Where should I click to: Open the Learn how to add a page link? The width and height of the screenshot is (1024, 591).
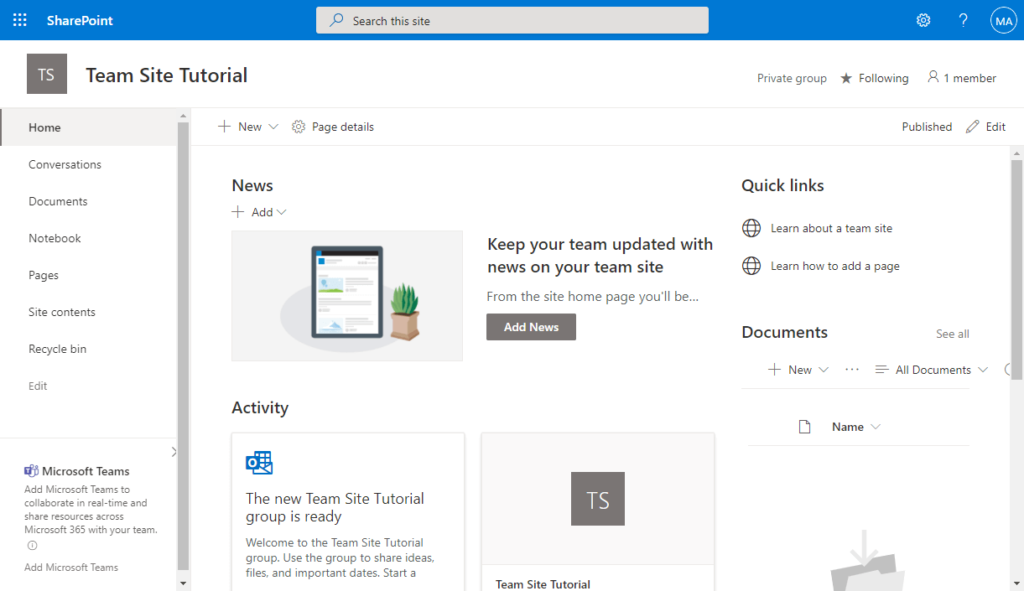click(835, 266)
